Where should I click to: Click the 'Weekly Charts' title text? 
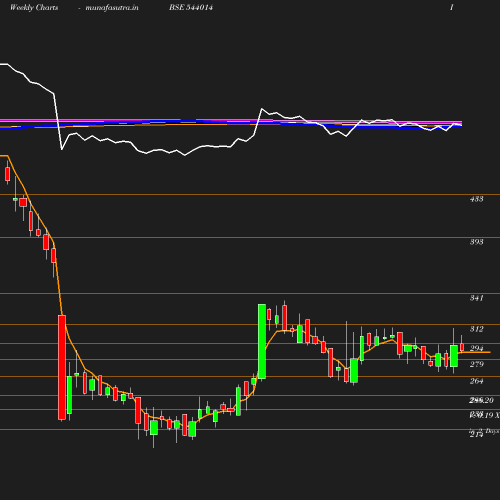[34, 7]
